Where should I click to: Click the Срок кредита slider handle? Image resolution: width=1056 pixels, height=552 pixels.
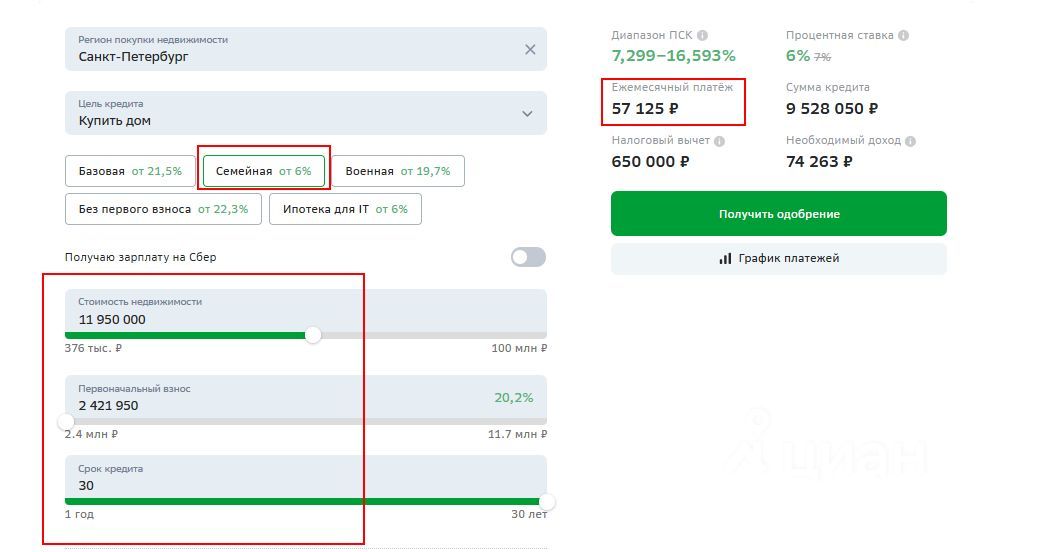point(547,502)
